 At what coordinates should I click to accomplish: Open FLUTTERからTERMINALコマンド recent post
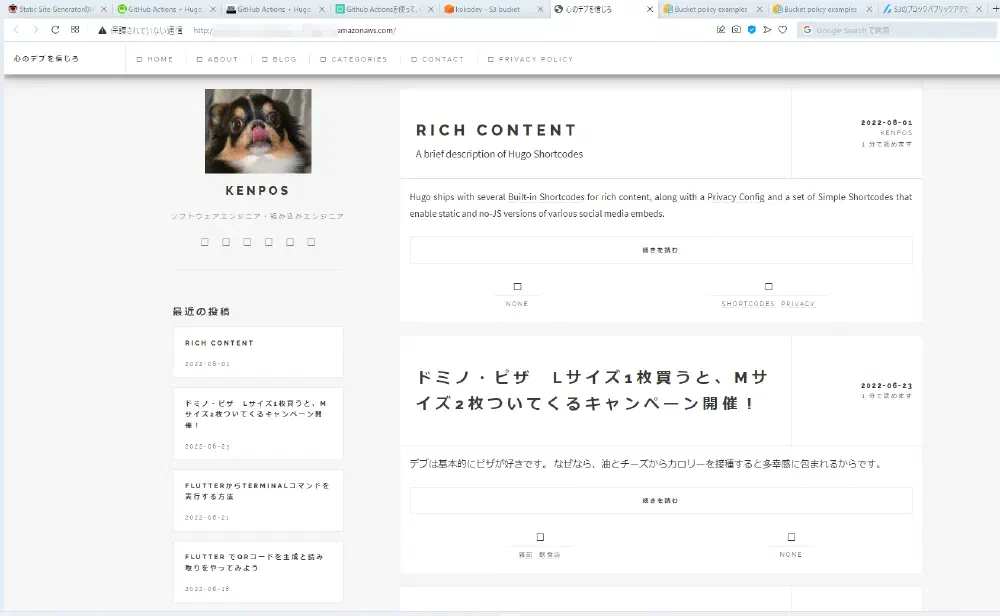[257, 491]
